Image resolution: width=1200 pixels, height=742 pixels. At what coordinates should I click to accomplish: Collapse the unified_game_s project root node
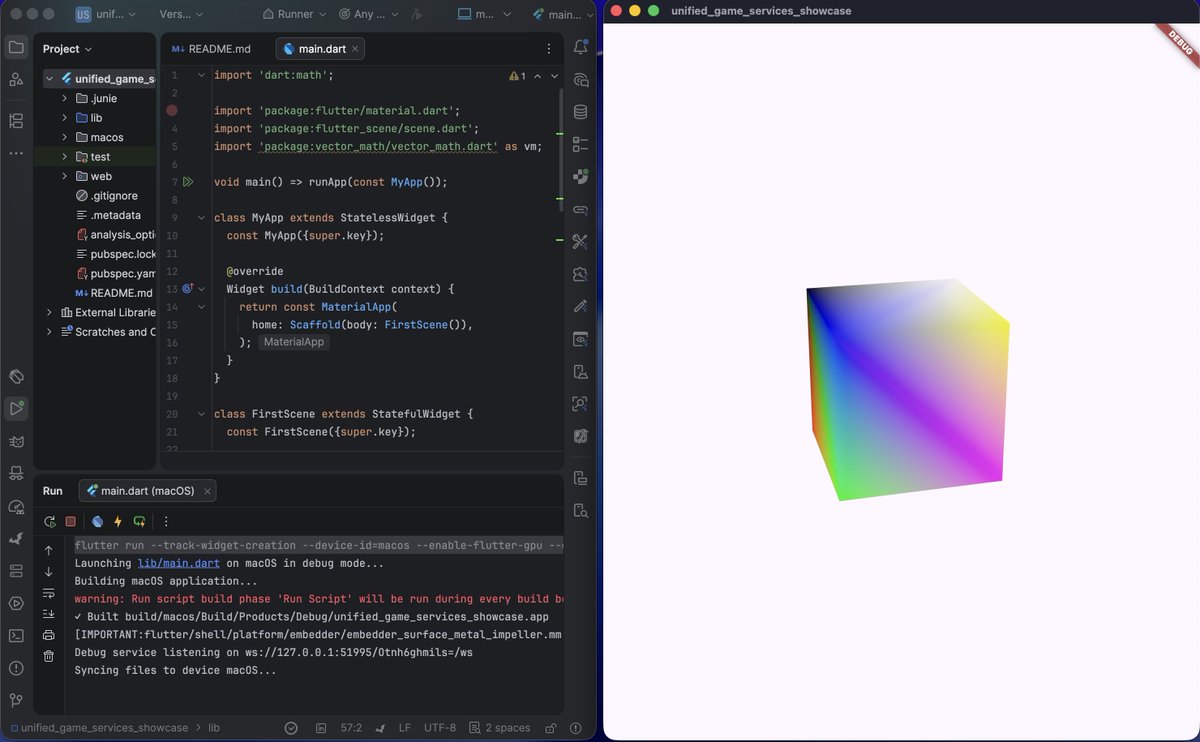(x=49, y=78)
